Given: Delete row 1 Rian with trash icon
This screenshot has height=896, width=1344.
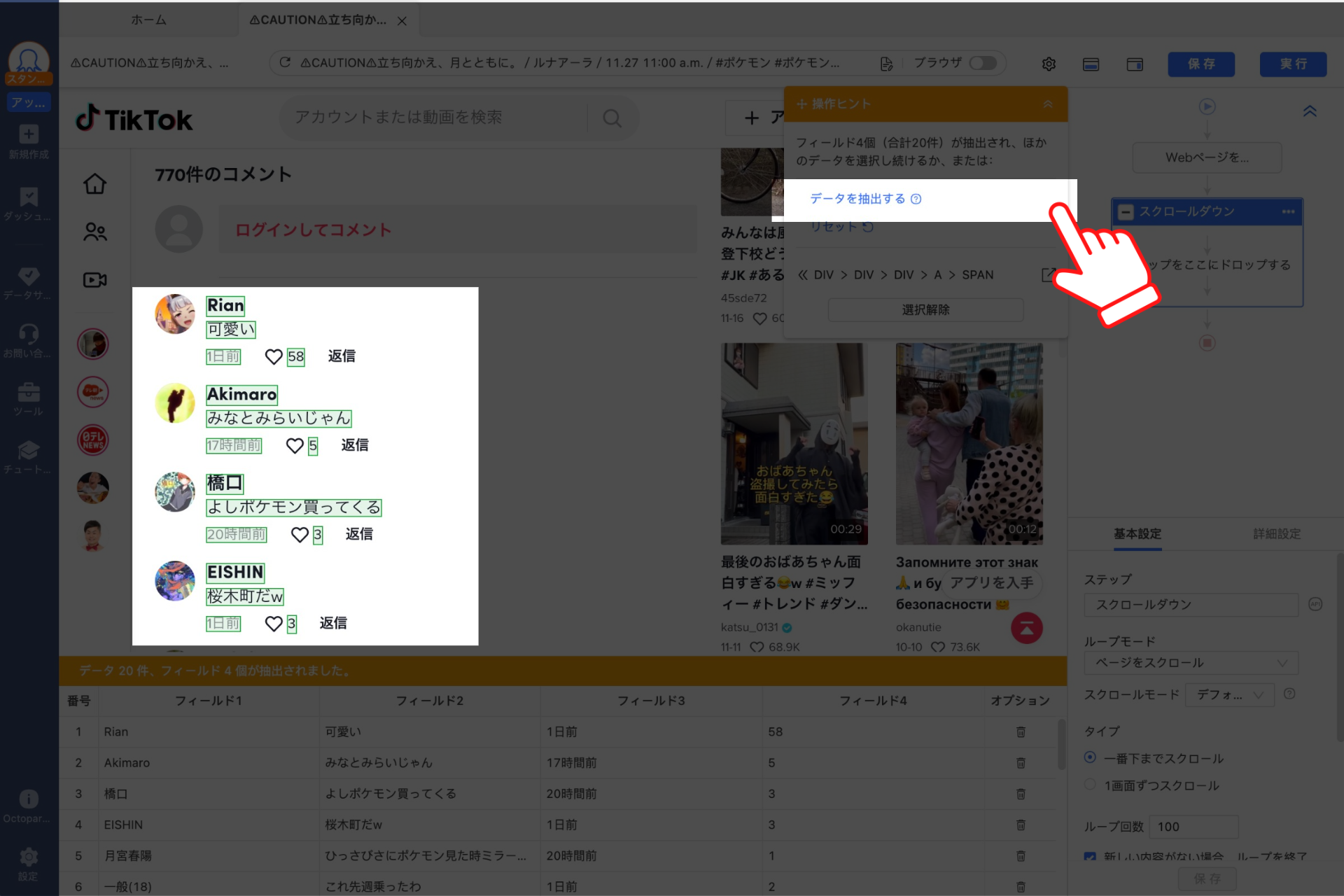Looking at the screenshot, I should tap(1021, 732).
